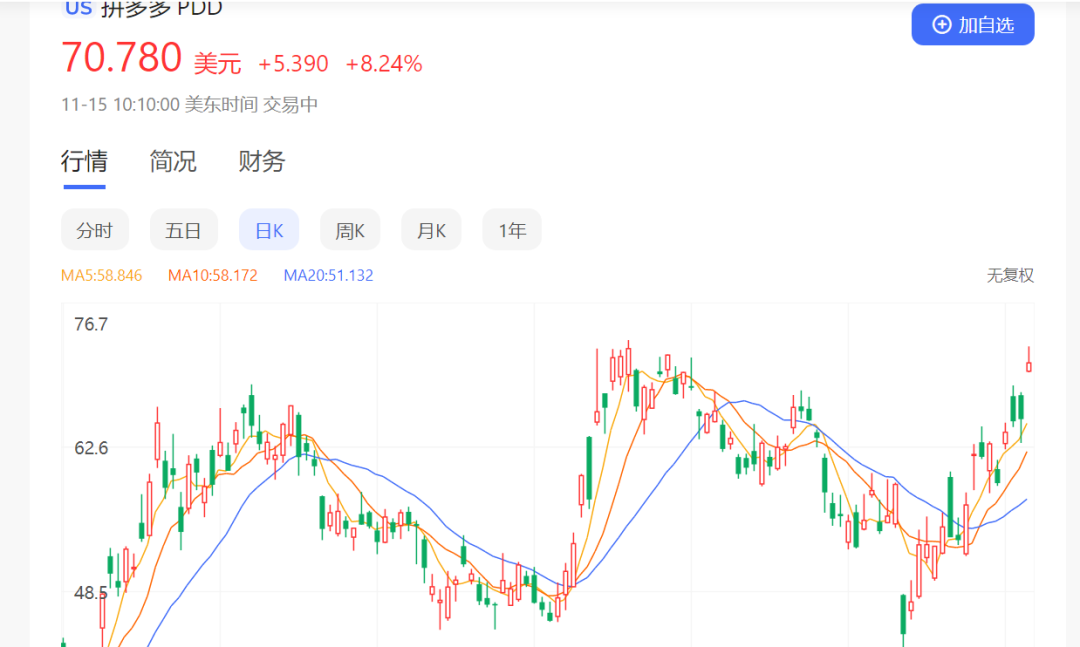This screenshot has width=1080, height=647.
Task: Click the +5.390 price change value
Action: tap(293, 64)
